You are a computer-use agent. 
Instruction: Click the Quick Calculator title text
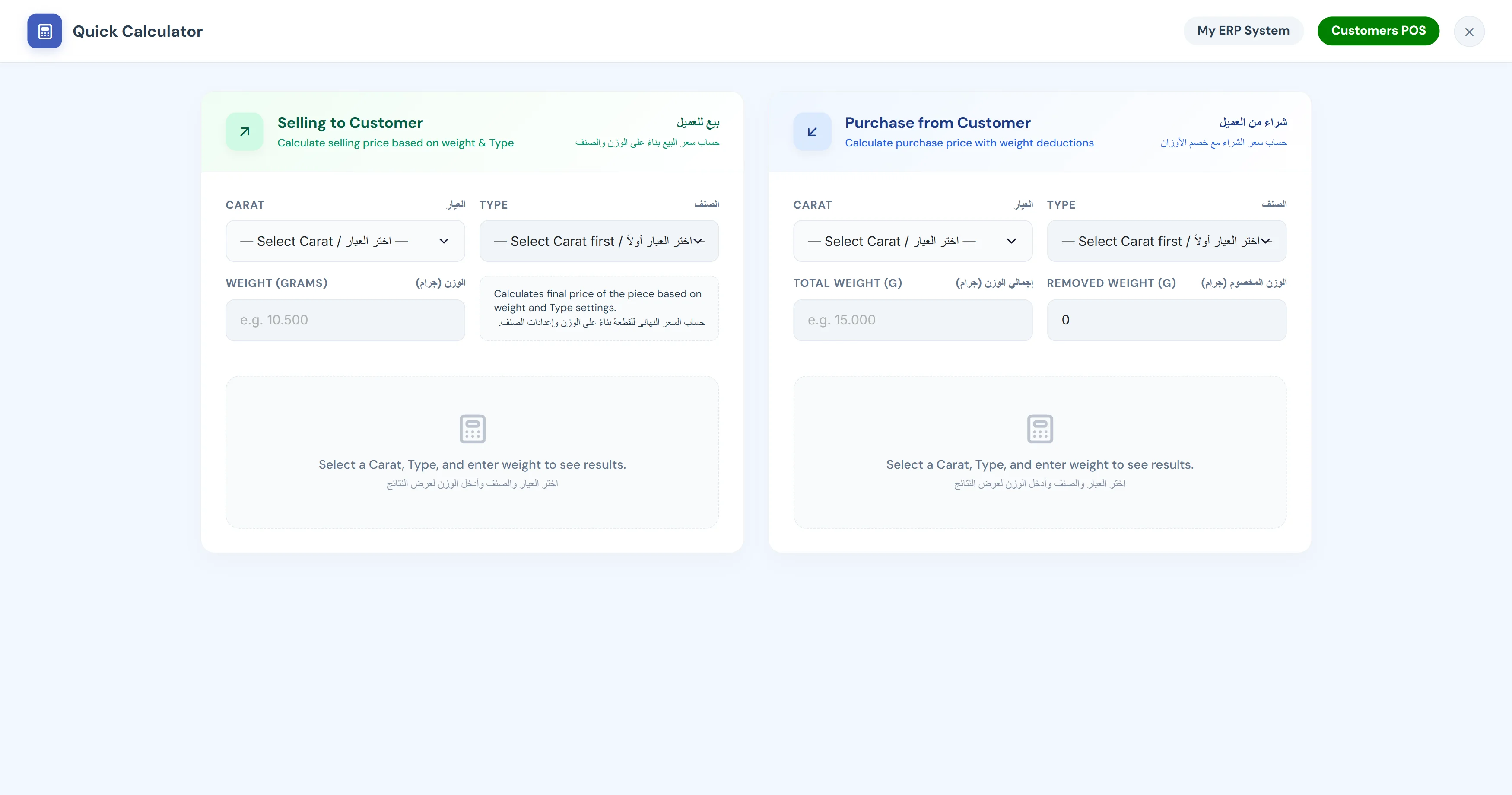[x=138, y=31]
